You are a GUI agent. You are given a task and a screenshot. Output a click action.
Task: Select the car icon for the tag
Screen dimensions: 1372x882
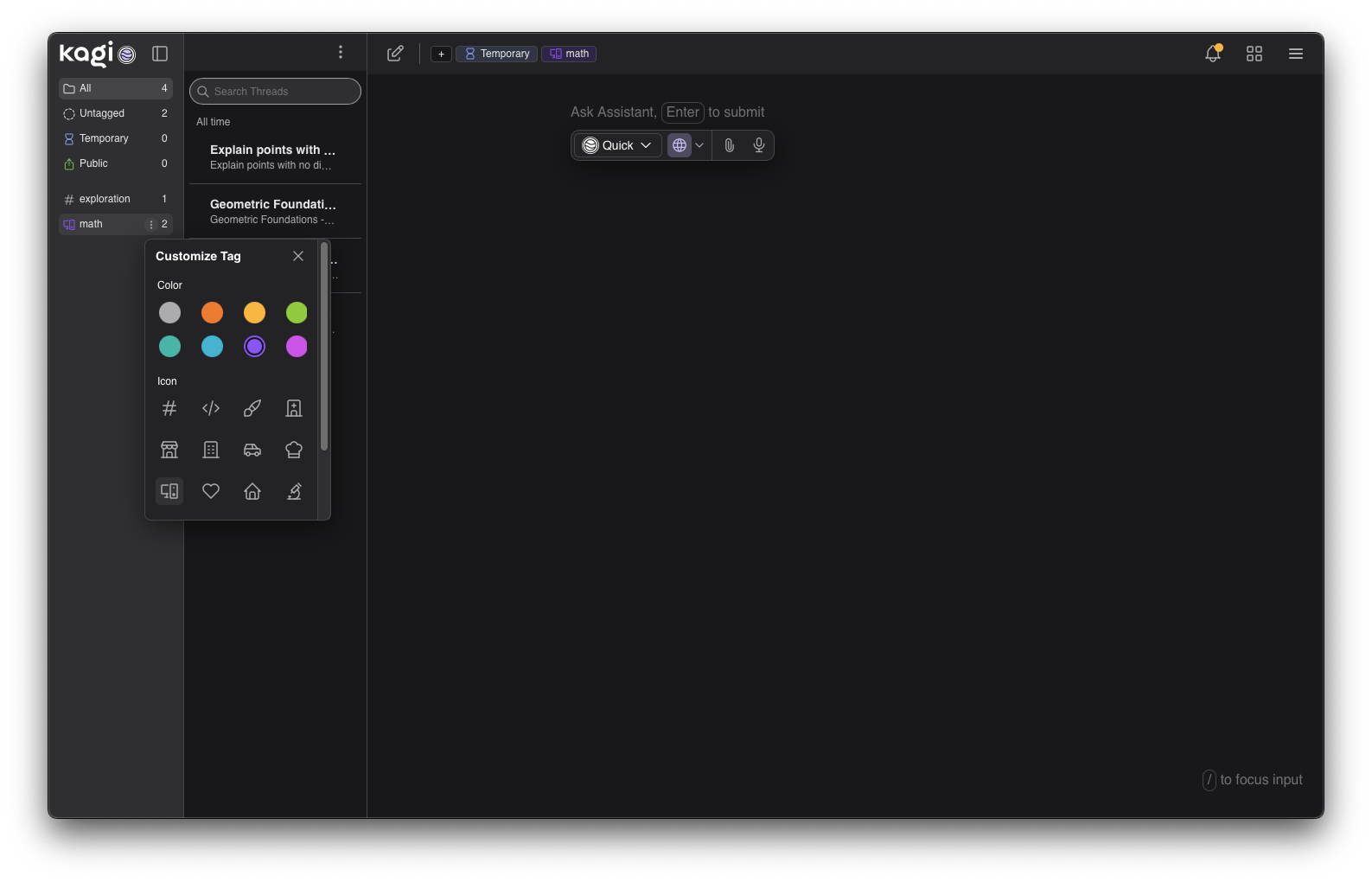pos(252,450)
